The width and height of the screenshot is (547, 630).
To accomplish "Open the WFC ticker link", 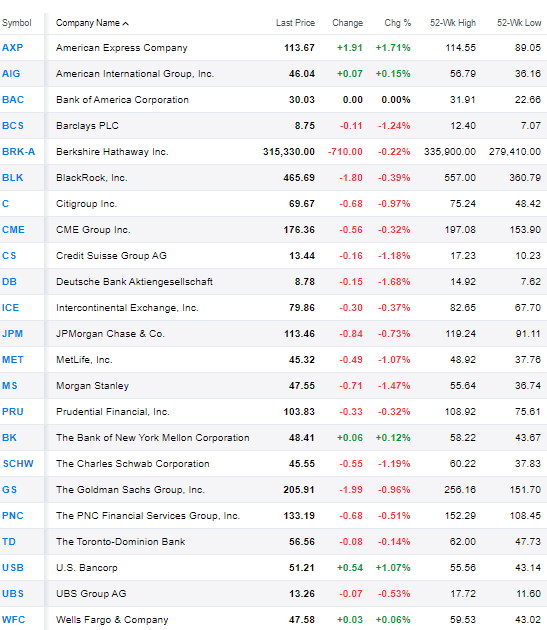I will (x=13, y=620).
